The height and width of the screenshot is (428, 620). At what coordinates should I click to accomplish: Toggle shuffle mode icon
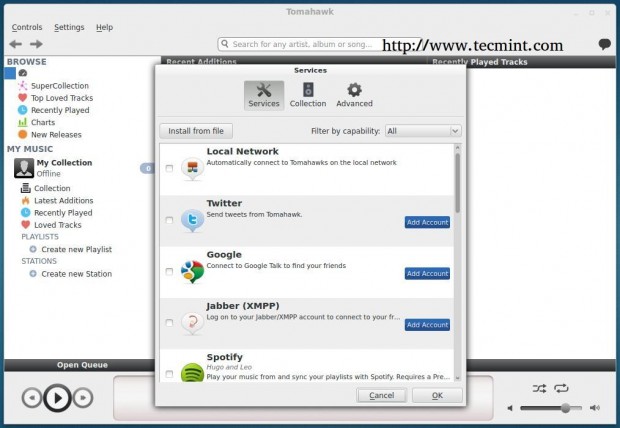click(x=539, y=388)
